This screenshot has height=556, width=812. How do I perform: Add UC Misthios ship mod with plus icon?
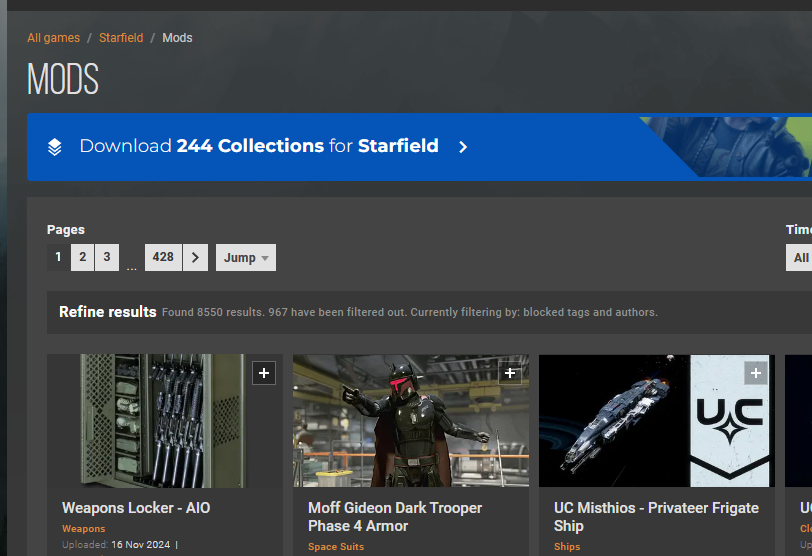pos(756,373)
